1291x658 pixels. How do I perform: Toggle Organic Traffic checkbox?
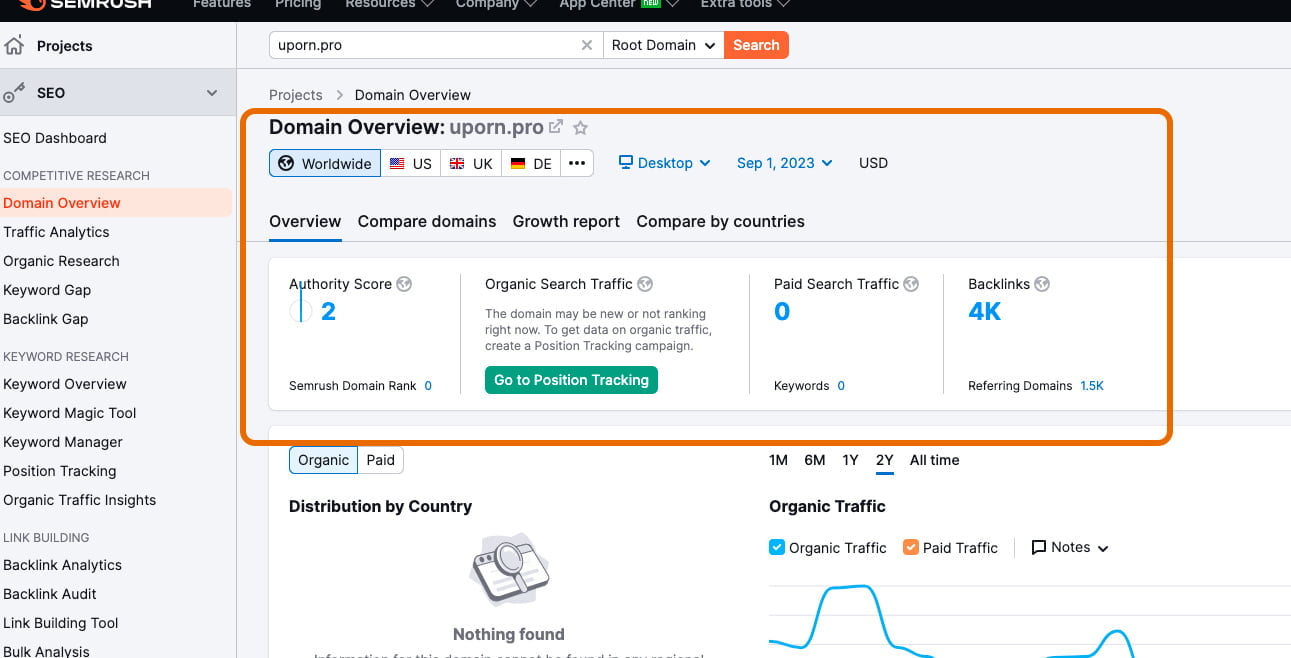tap(777, 547)
